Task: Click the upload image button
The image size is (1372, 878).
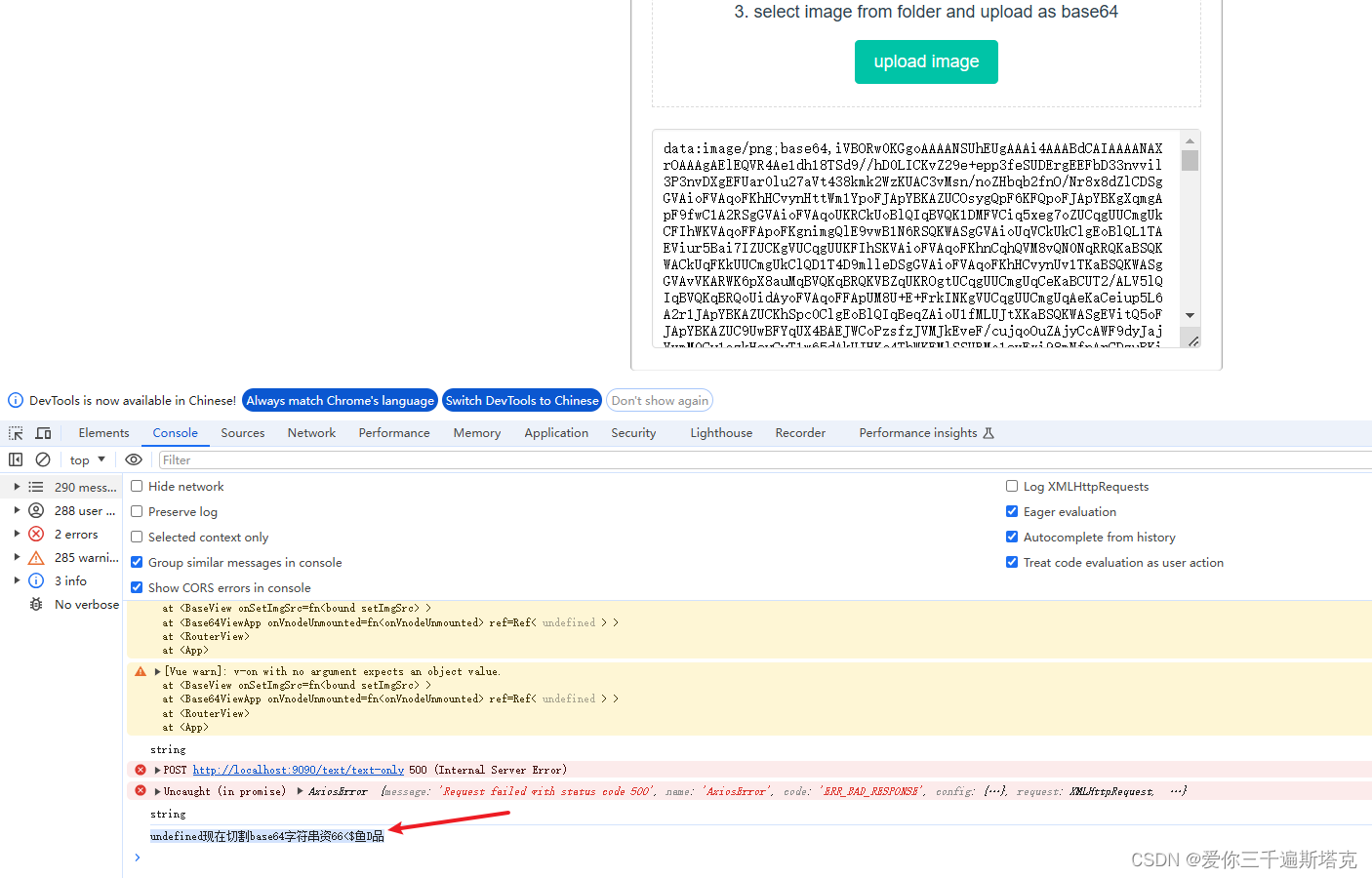Action: [925, 60]
